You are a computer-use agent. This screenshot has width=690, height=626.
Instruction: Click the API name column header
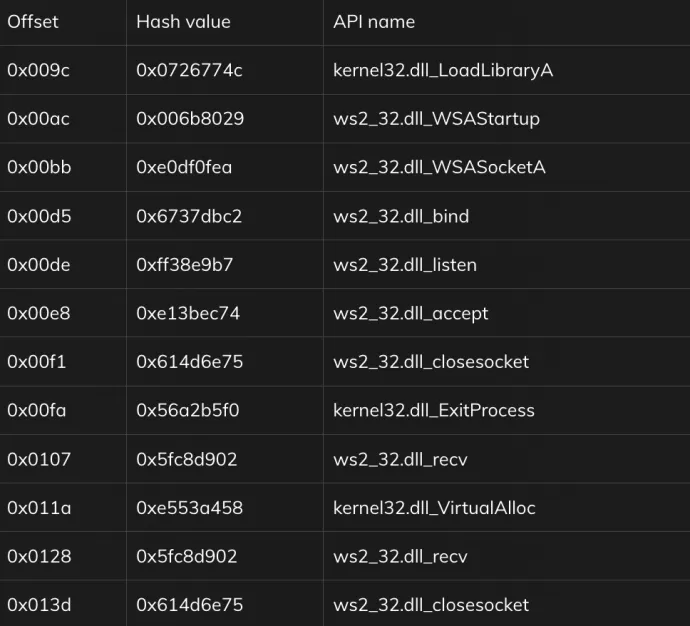374,22
